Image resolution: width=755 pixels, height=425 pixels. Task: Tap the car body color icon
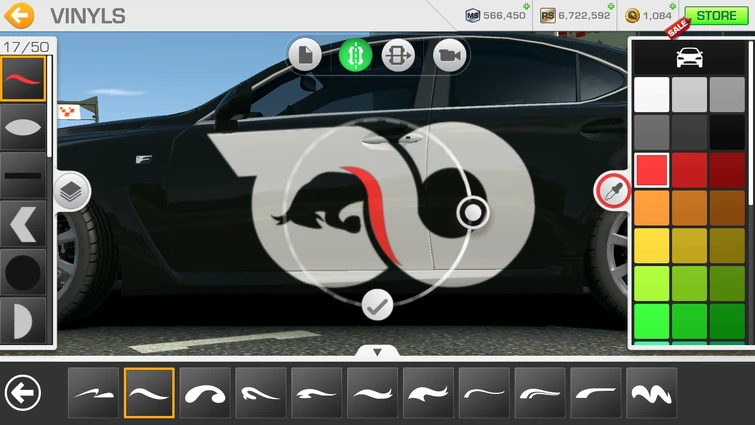[690, 57]
